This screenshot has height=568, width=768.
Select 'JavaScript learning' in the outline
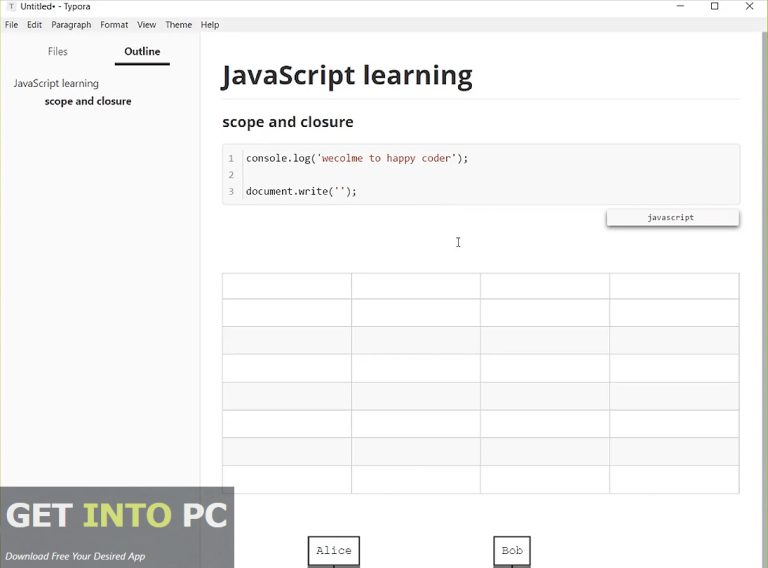56,83
